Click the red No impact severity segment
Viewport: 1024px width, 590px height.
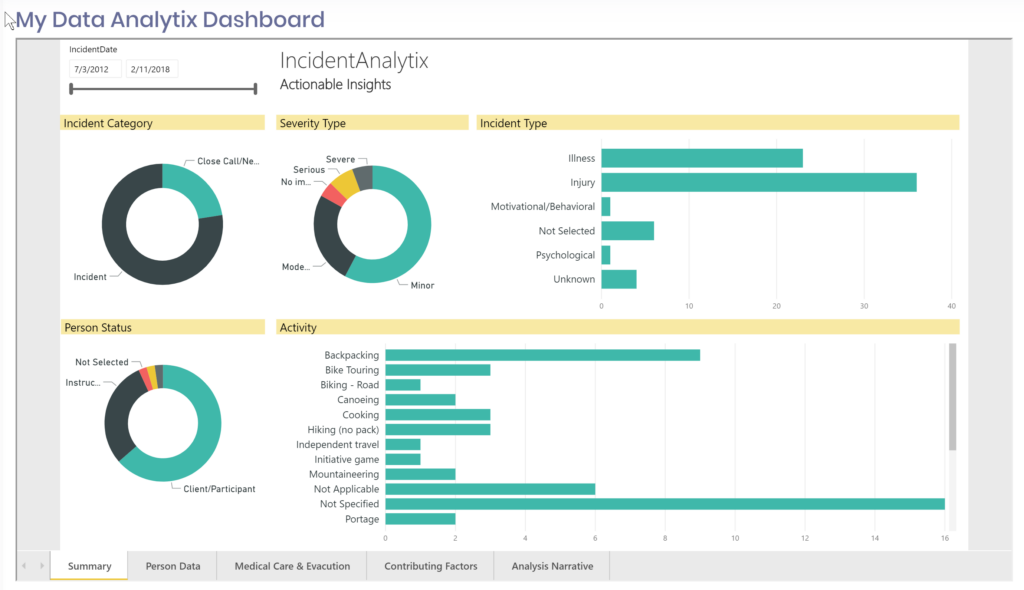[x=334, y=195]
